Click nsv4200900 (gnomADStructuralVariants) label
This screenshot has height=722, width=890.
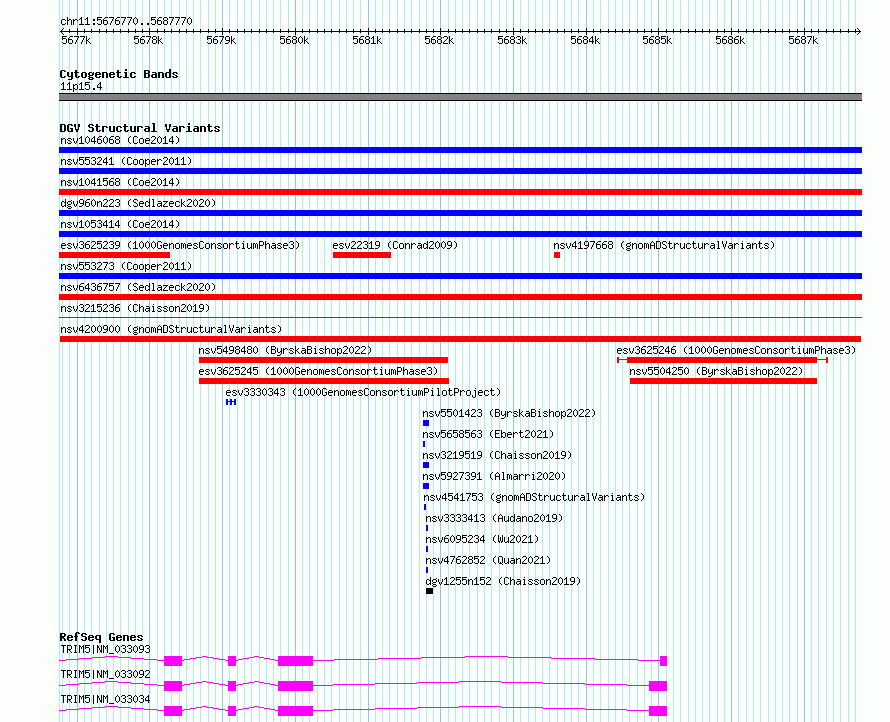pos(171,329)
